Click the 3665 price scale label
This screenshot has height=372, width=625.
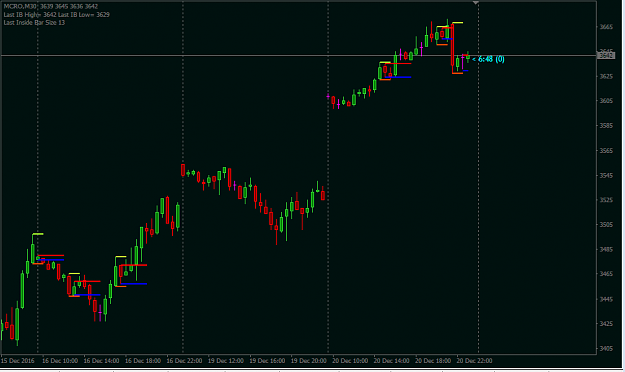click(606, 27)
